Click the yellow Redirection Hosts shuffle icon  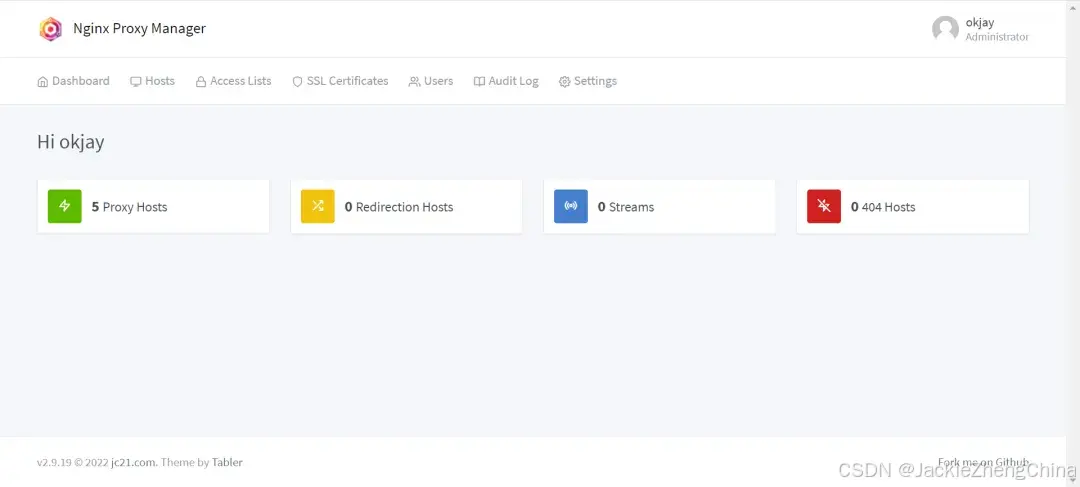(318, 206)
